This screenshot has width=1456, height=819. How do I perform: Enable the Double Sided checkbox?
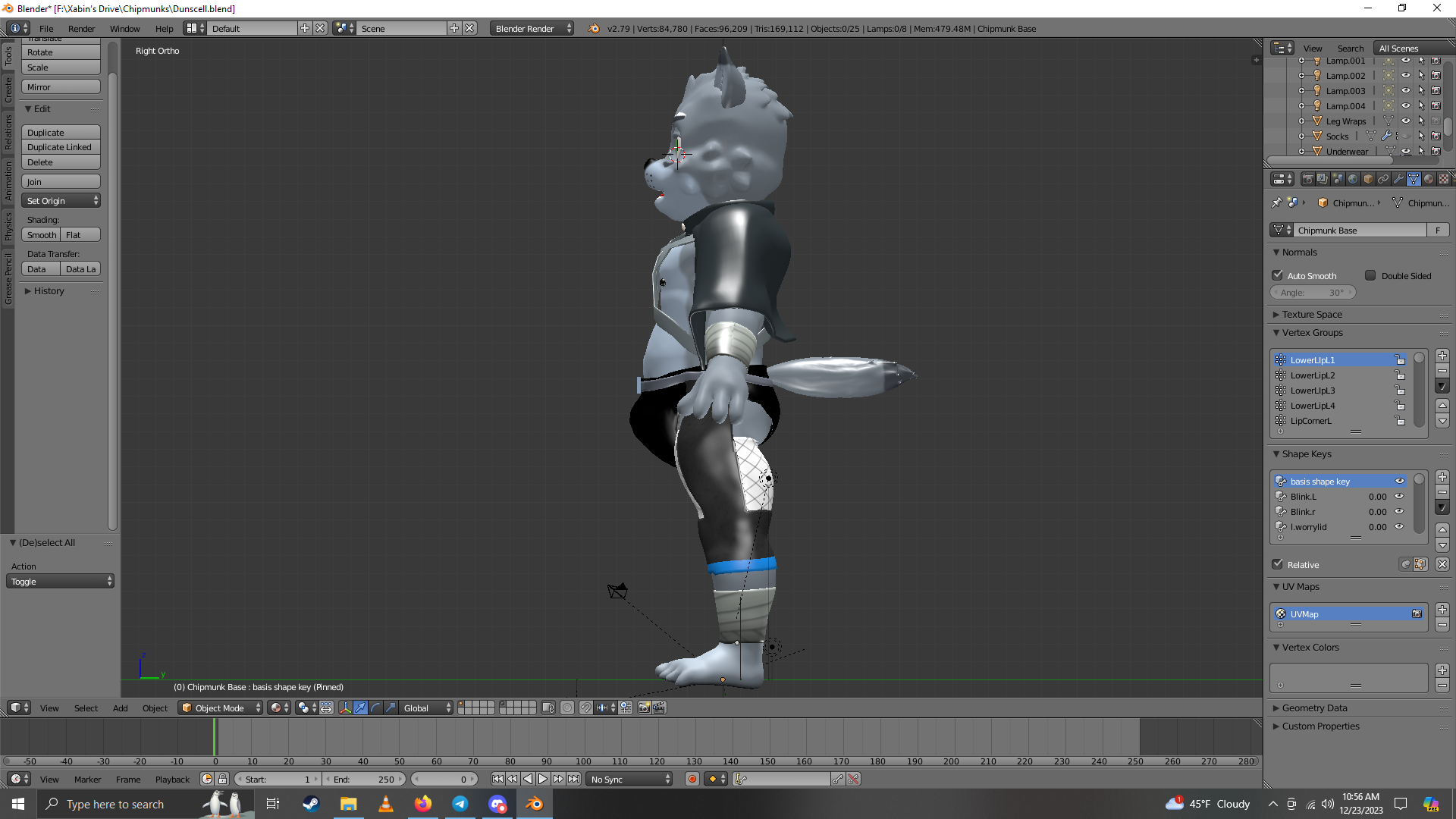point(1370,275)
